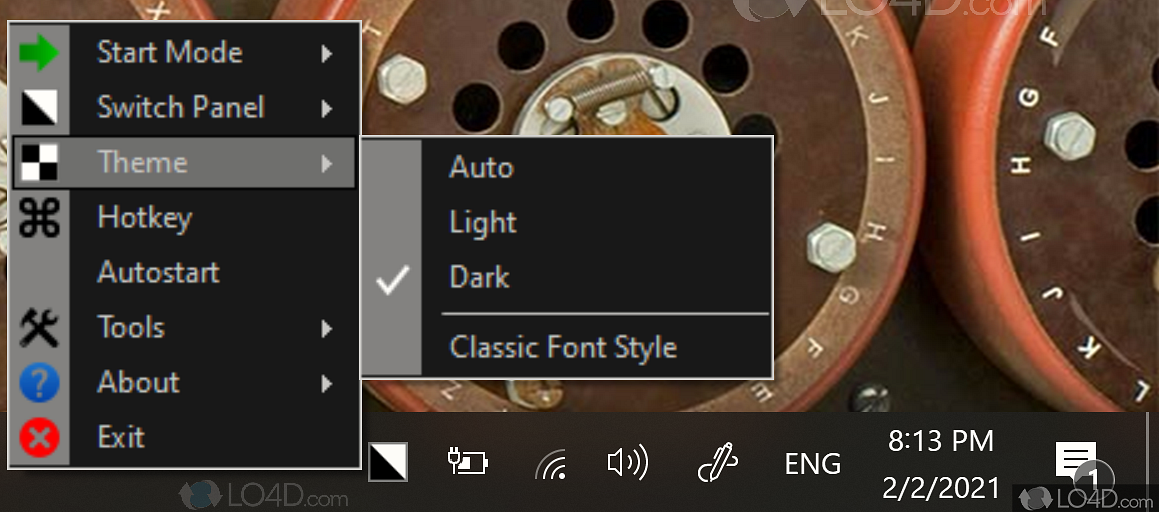The height and width of the screenshot is (512, 1159).
Task: Click the blue question mark About icon
Action: click(x=39, y=382)
